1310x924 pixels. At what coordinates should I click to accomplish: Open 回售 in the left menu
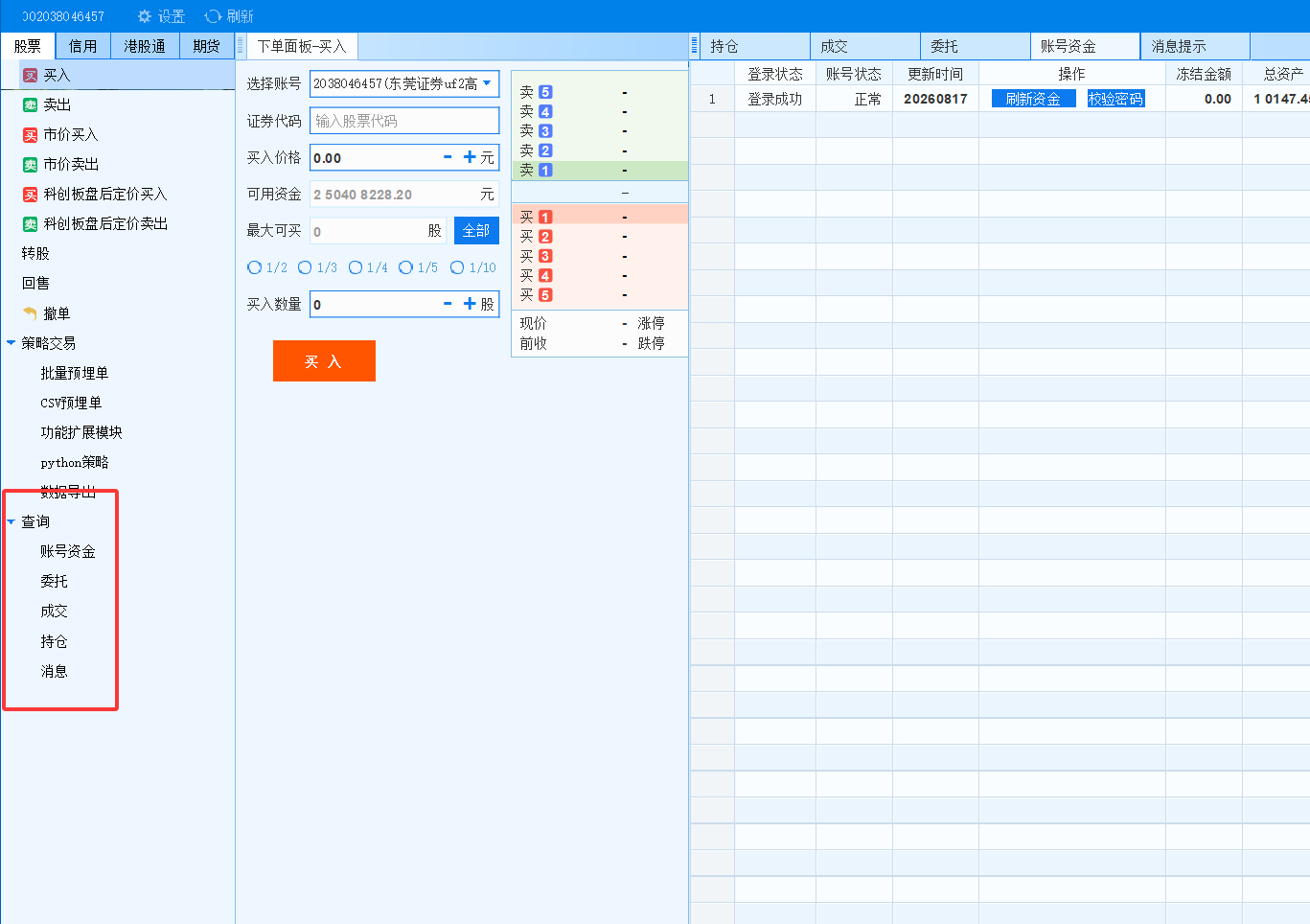(x=35, y=284)
